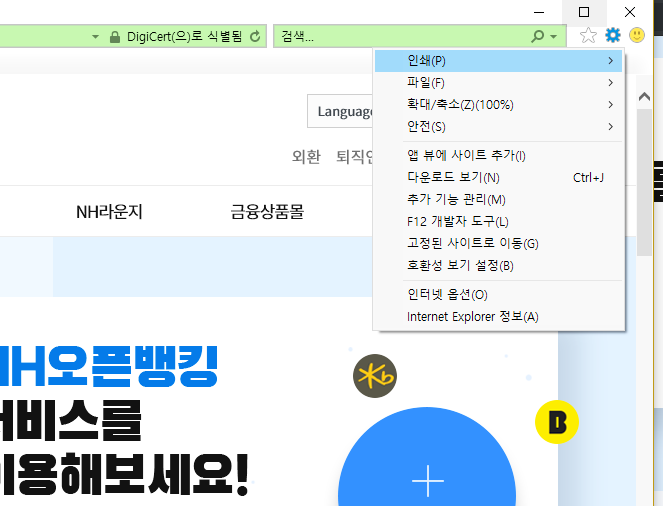
Task: Expand the 안전(S) submenu arrow
Action: pyautogui.click(x=611, y=127)
